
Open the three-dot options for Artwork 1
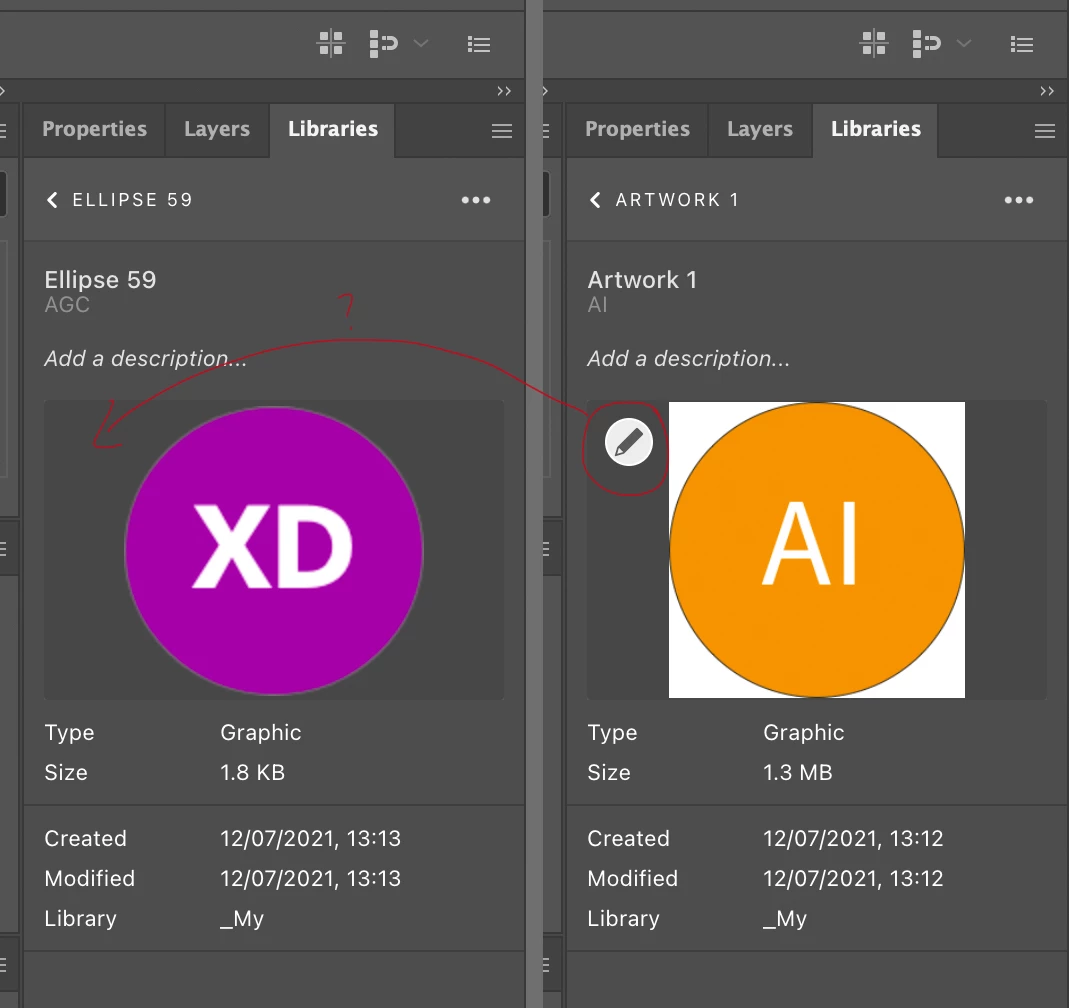coord(1019,200)
